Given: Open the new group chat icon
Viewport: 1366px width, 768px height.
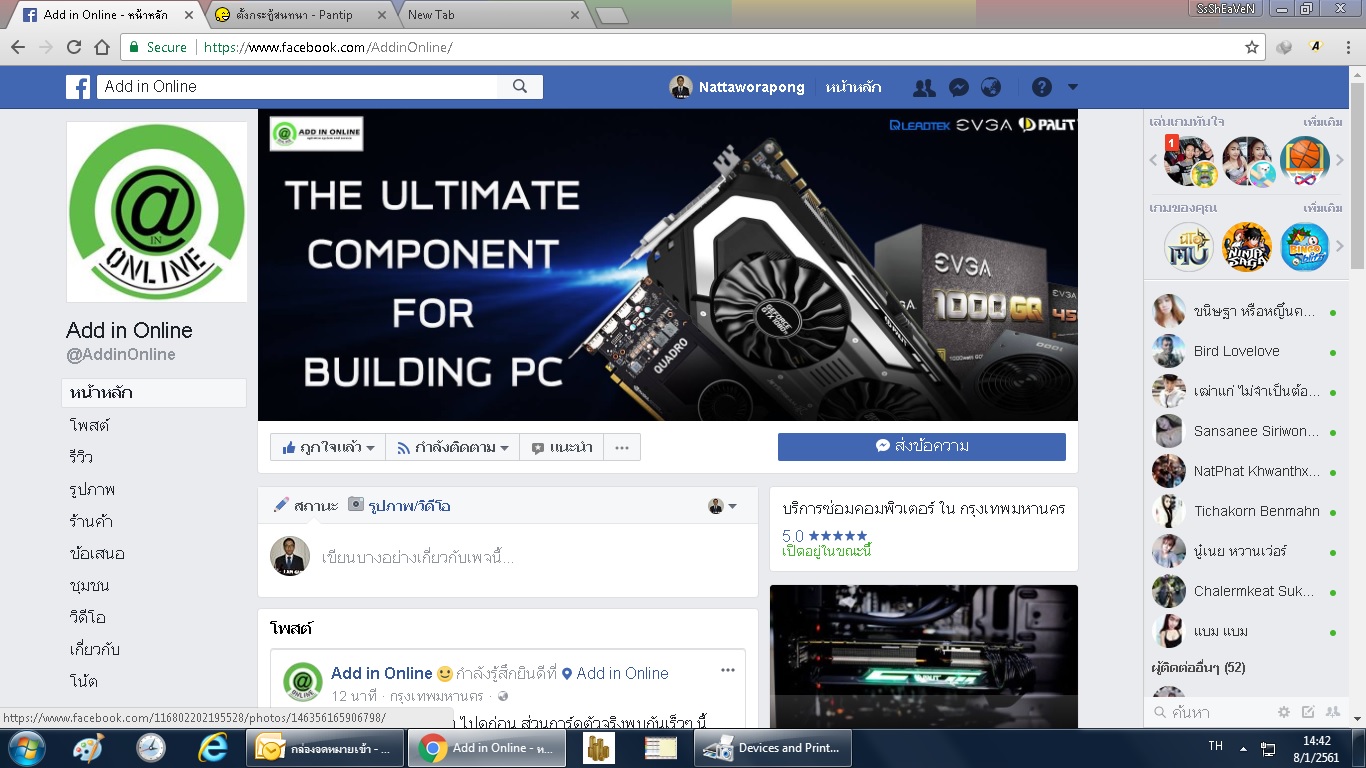Looking at the screenshot, I should 1333,712.
